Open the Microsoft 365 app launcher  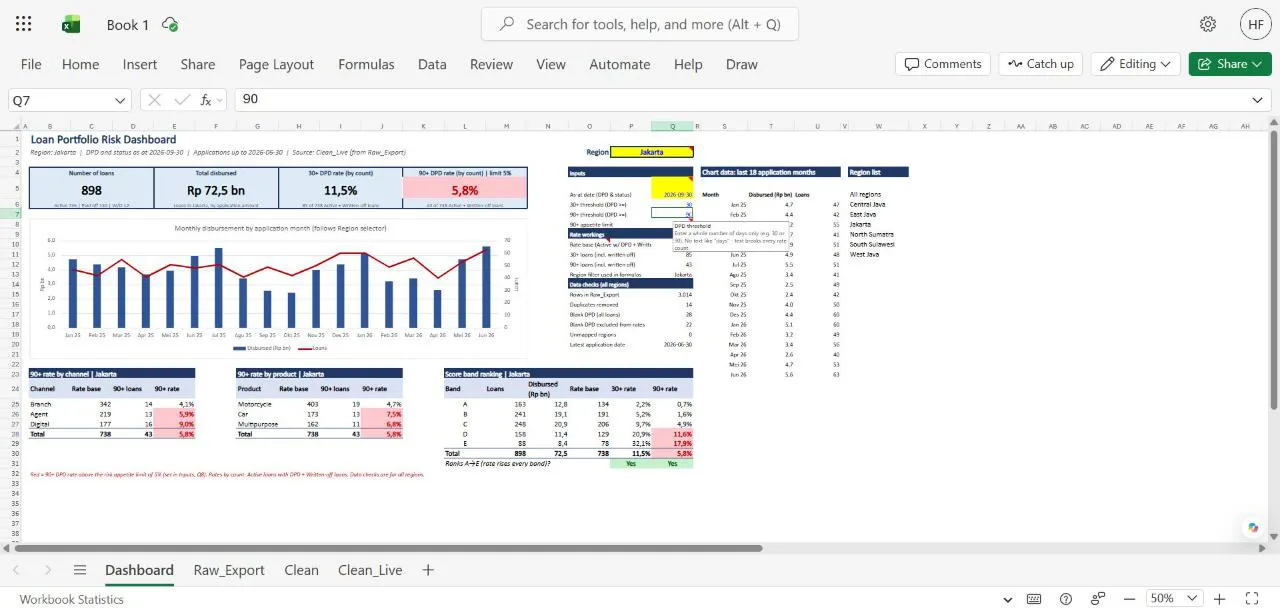(x=24, y=24)
